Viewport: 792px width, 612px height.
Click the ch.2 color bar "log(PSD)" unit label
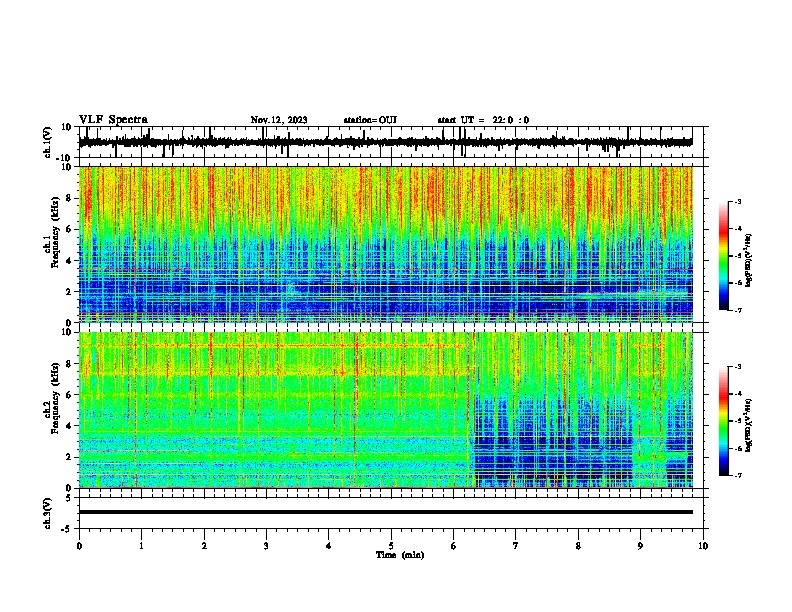[748, 425]
